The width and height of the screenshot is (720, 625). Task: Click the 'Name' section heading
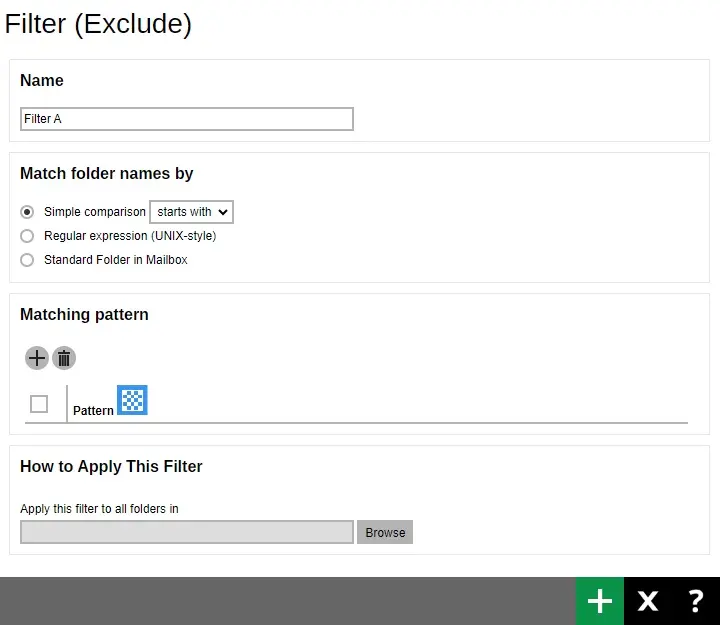42,80
